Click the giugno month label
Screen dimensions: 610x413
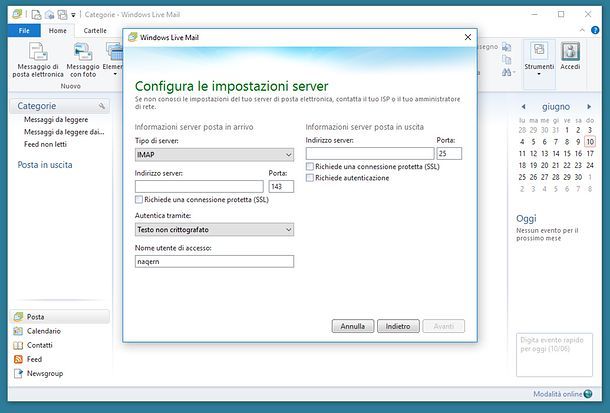(x=556, y=107)
